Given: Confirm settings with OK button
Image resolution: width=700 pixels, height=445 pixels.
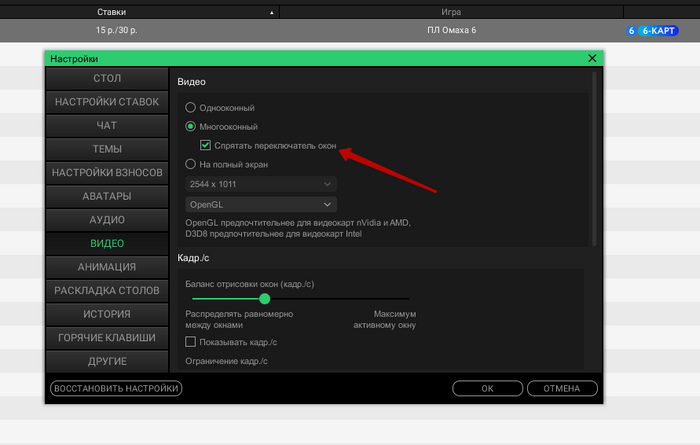Looking at the screenshot, I should (488, 388).
